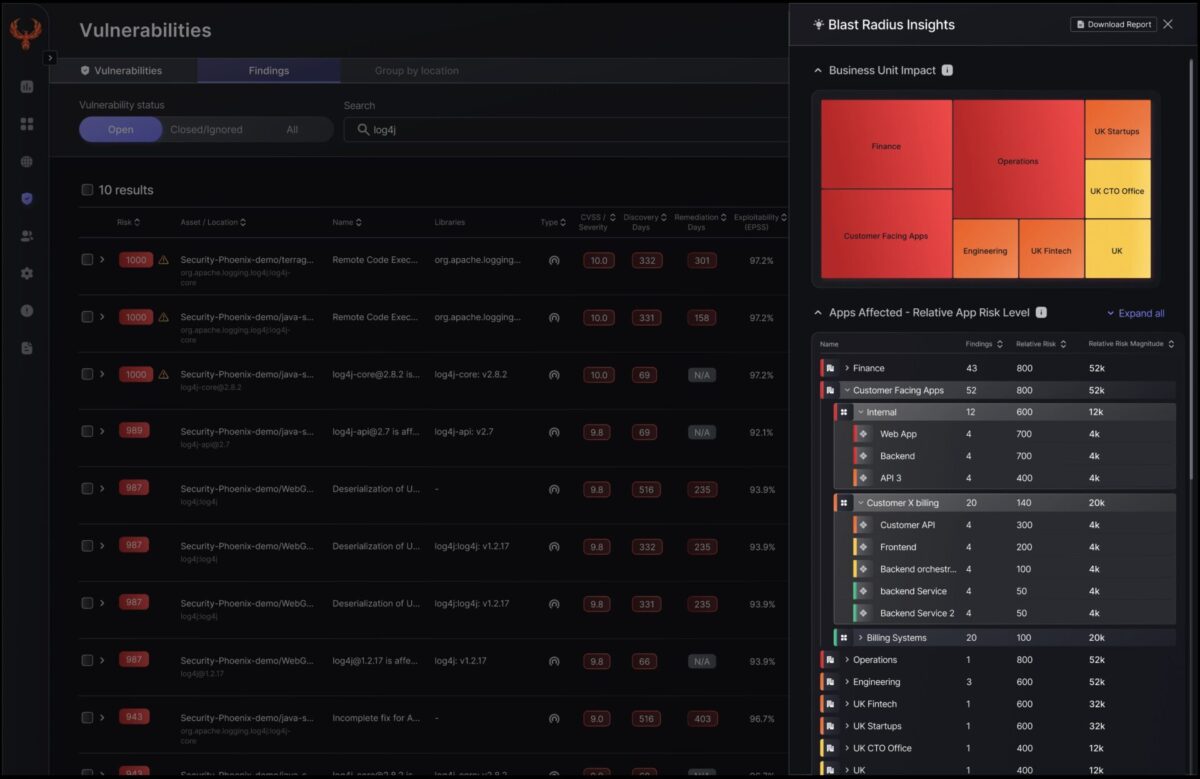Collapse the Business Unit Impact section
1200x779 pixels.
click(818, 71)
